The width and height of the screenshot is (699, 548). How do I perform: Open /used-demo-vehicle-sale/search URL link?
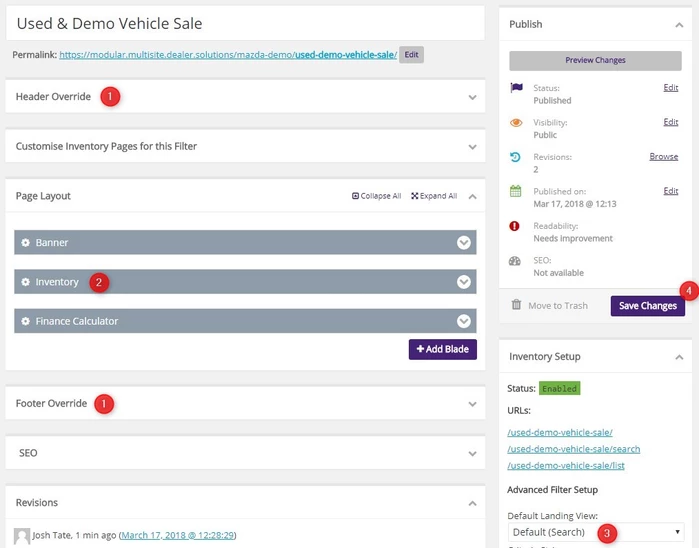pyautogui.click(x=574, y=449)
